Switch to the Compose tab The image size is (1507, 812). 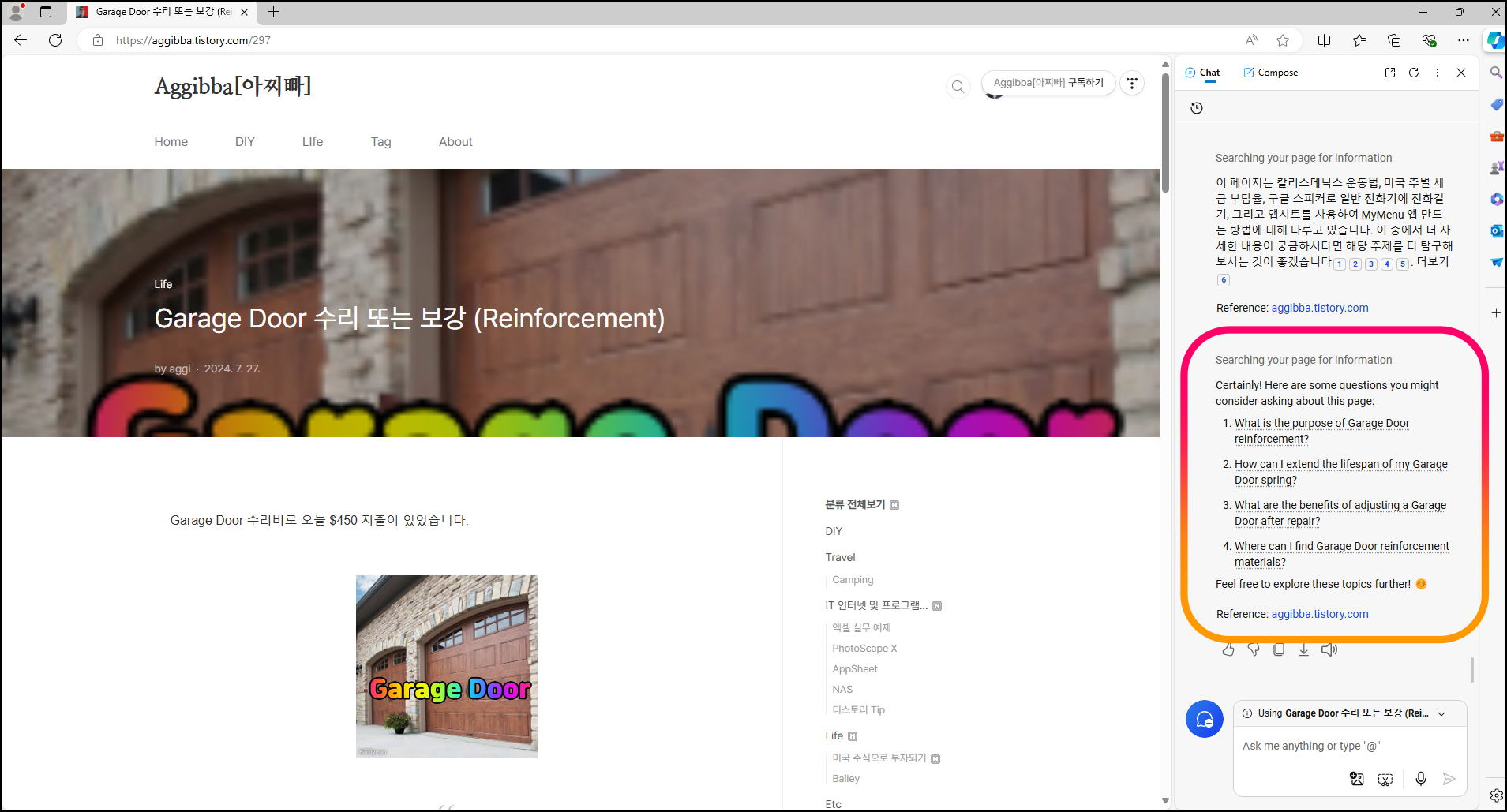[1271, 73]
